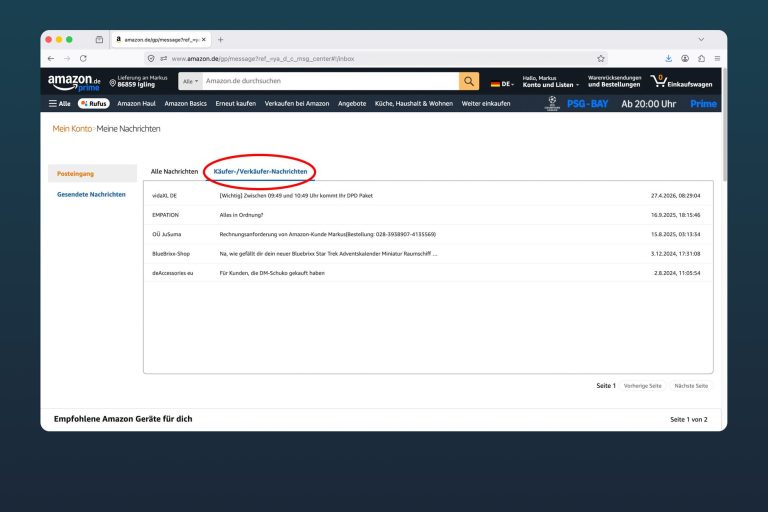
Task: Close the amazon.de browser tab
Action: click(x=204, y=40)
